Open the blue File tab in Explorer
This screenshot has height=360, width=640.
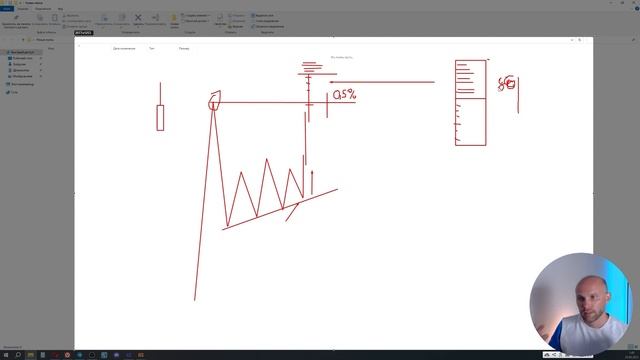point(7,9)
